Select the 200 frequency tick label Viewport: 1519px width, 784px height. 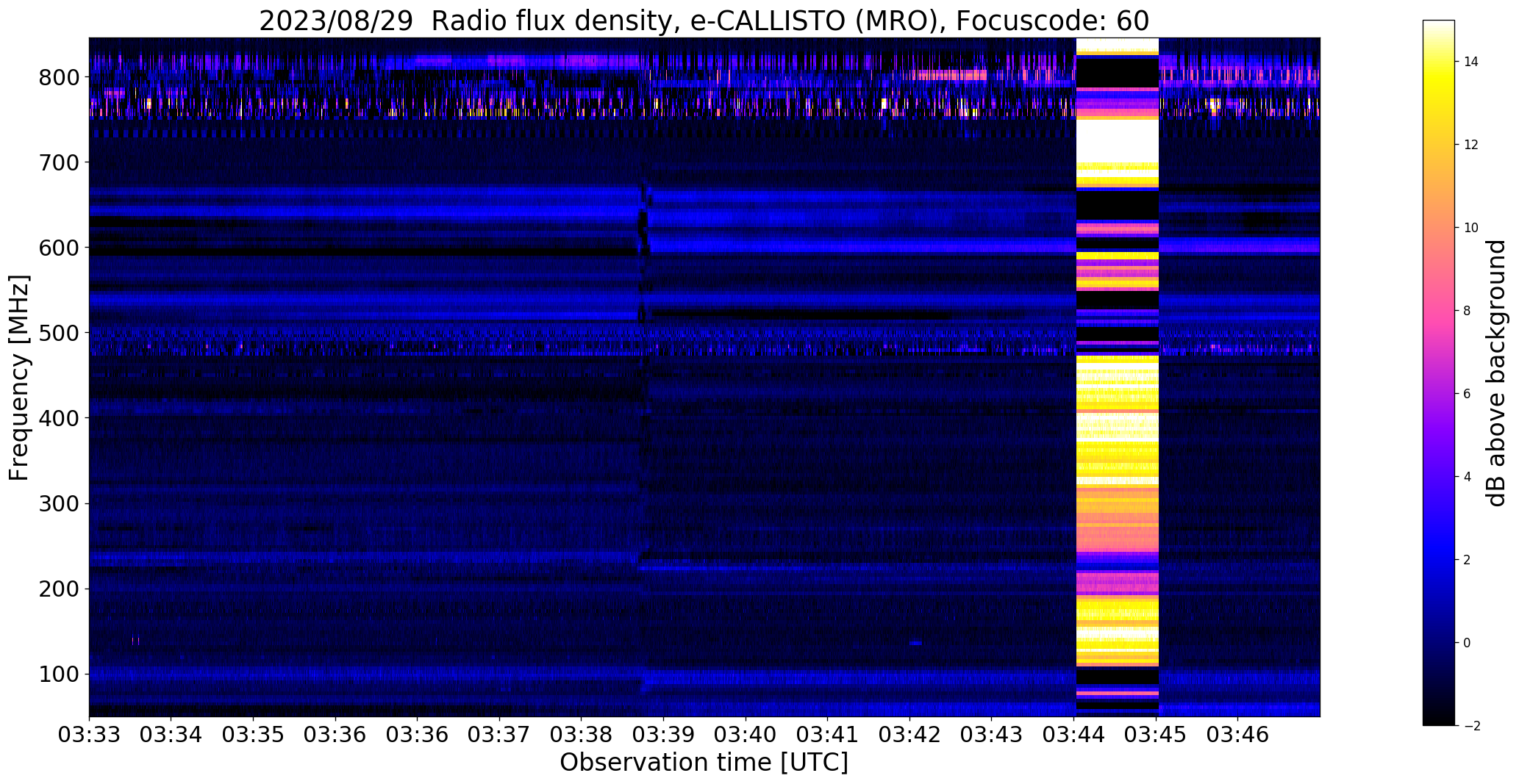[x=58, y=589]
